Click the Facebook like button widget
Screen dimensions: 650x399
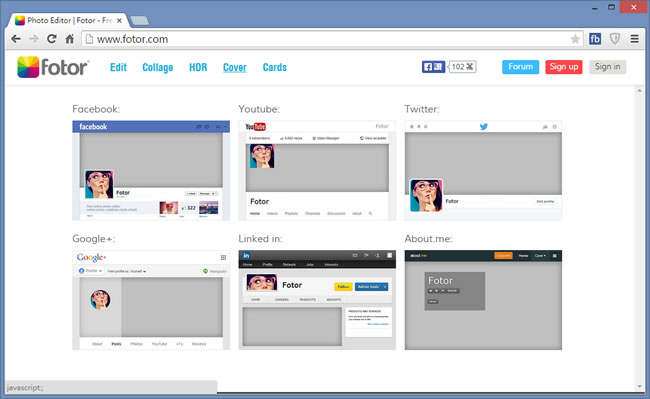[x=434, y=67]
